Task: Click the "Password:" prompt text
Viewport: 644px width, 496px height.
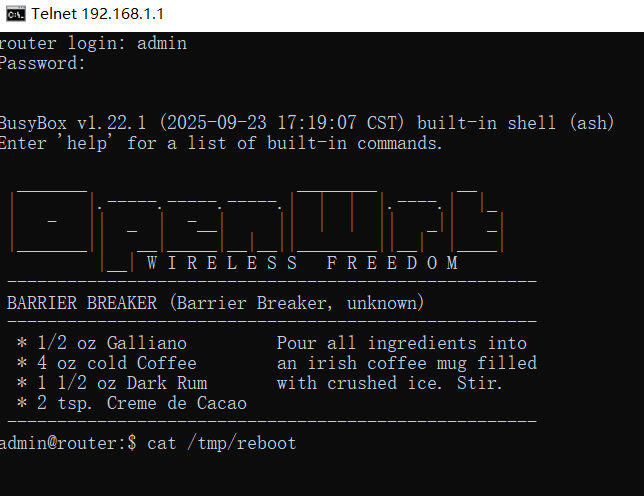Action: tap(43, 63)
